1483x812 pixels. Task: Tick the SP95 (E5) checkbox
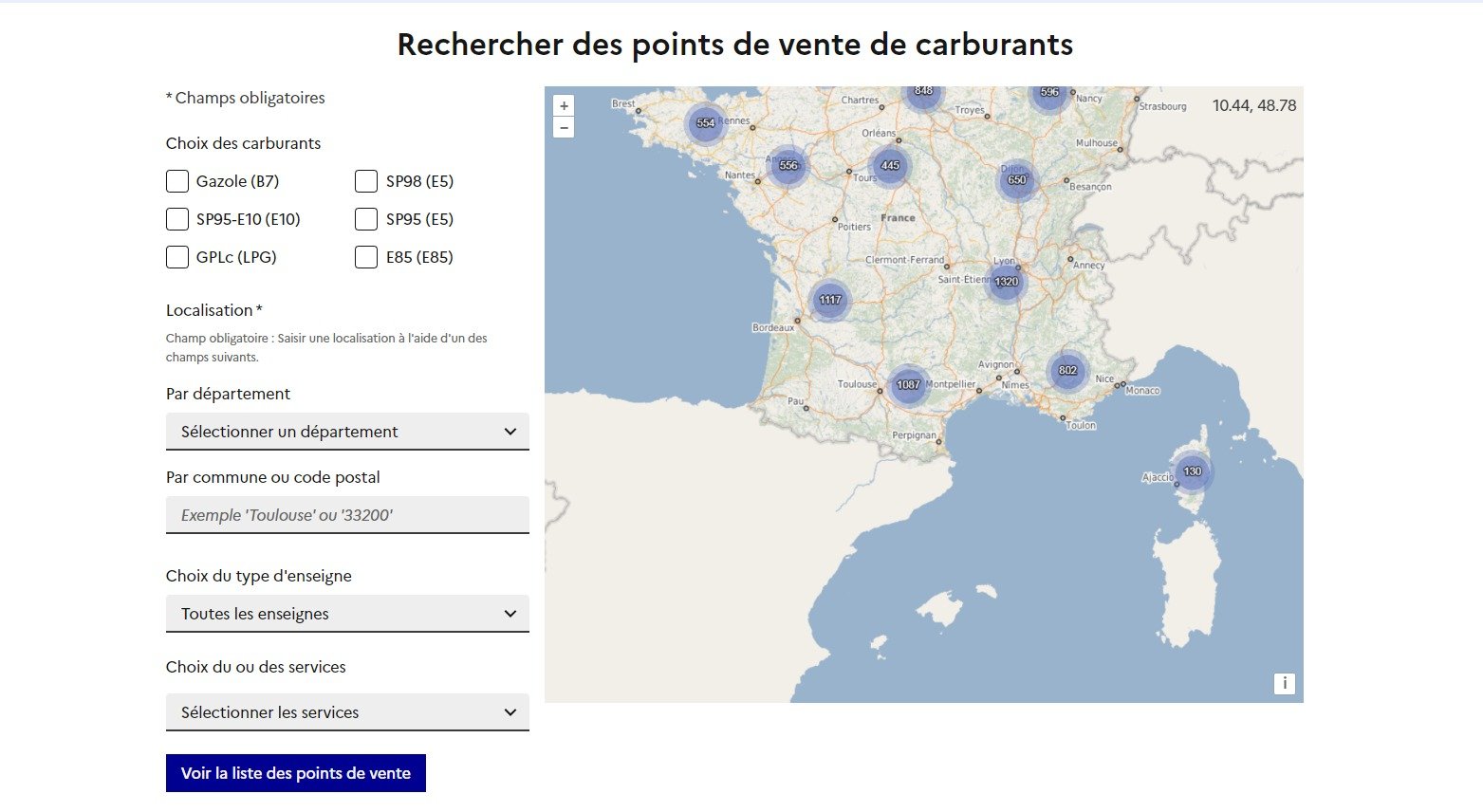(366, 219)
